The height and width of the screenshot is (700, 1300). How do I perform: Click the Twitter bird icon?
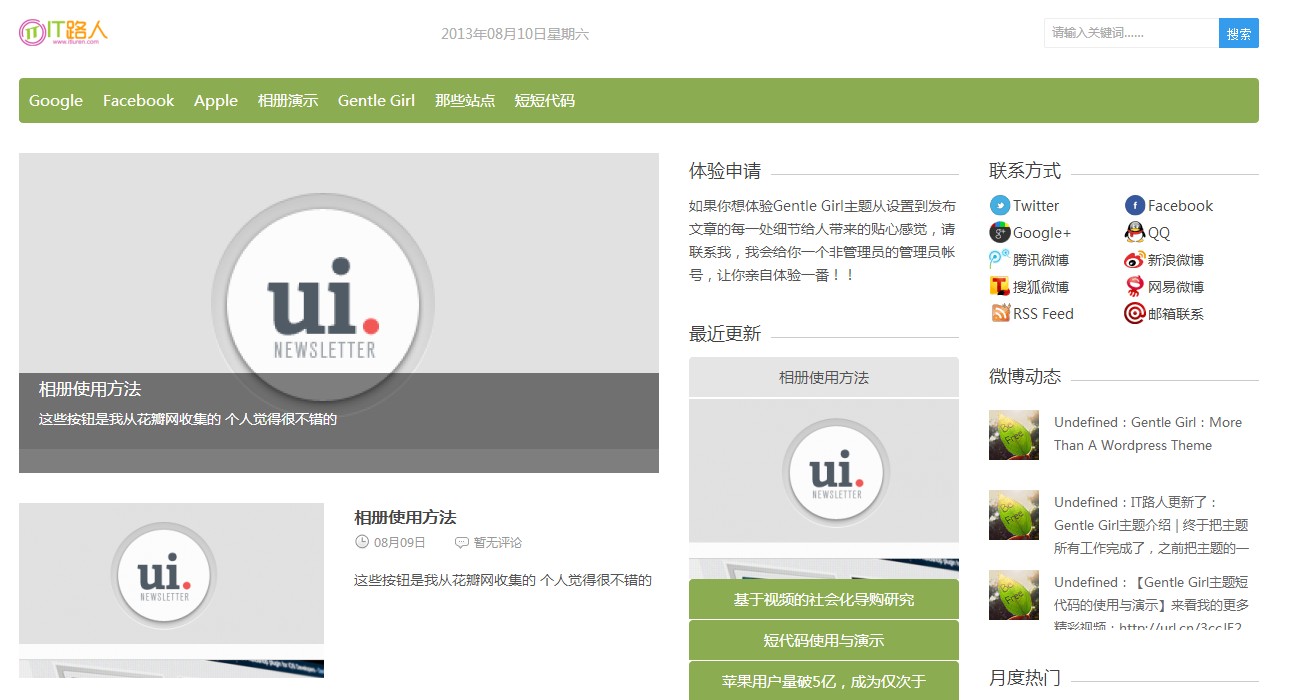[x=999, y=205]
